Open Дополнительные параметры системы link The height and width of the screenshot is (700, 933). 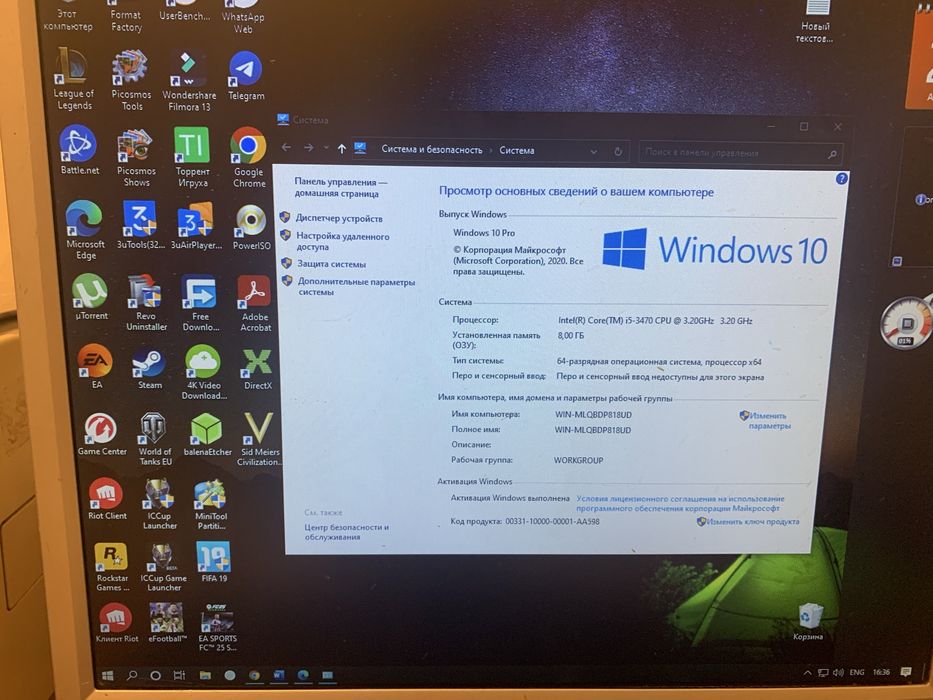[356, 286]
